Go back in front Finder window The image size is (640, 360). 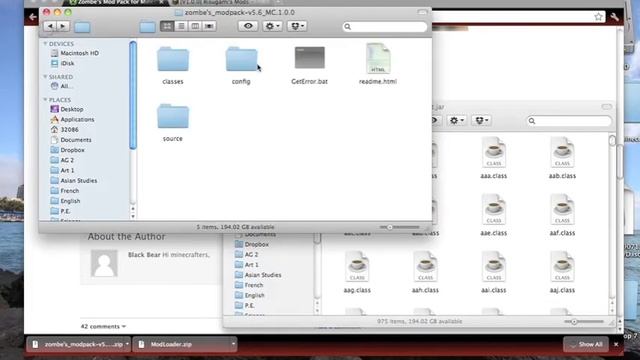point(50,26)
